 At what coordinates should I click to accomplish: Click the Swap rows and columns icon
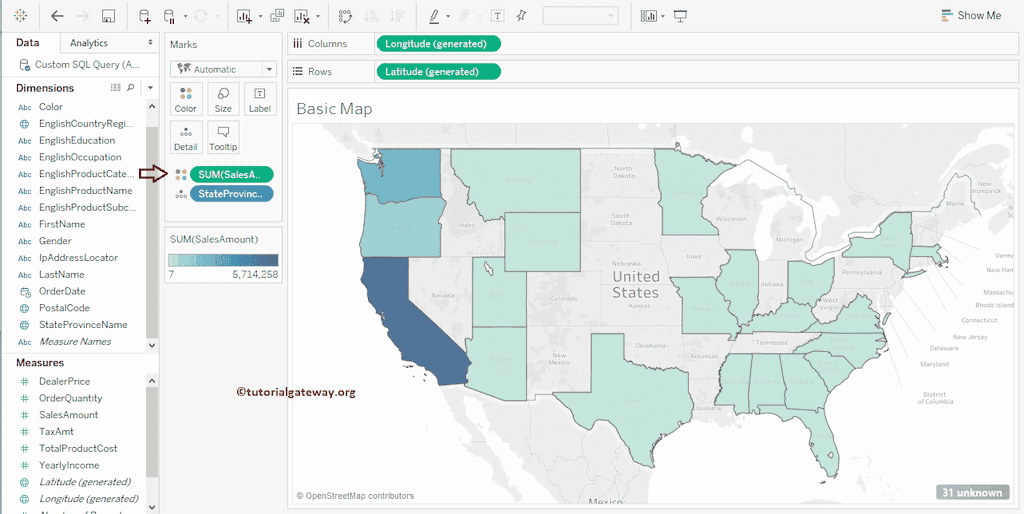pos(345,16)
